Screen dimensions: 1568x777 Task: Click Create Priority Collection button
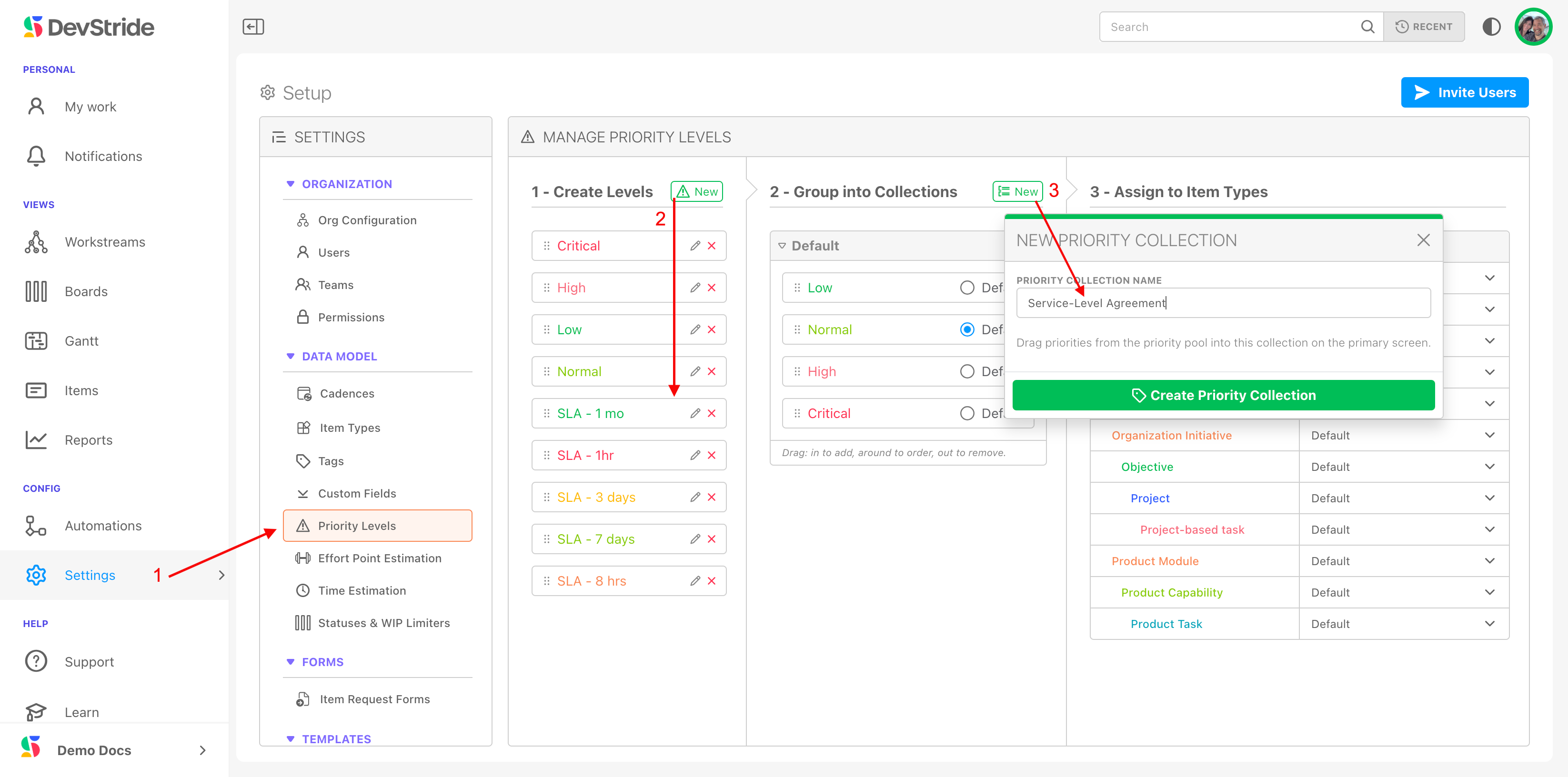(x=1223, y=396)
